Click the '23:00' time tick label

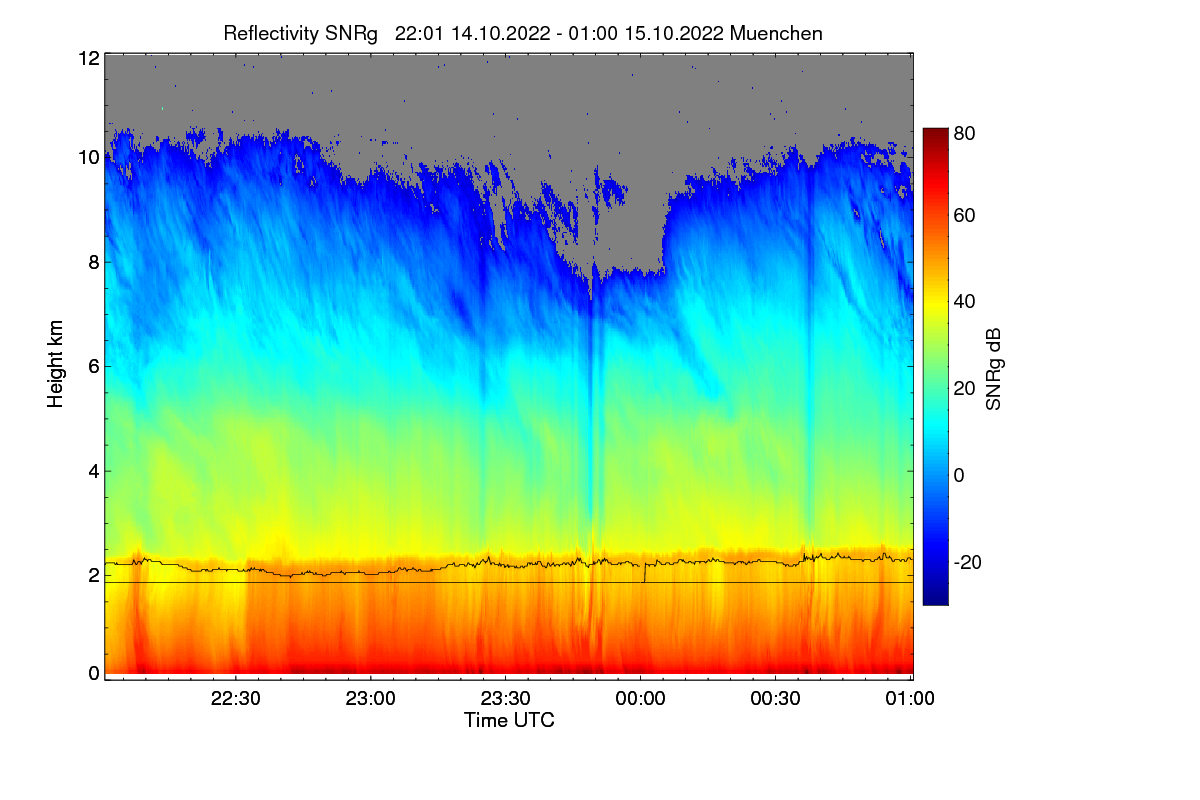pyautogui.click(x=371, y=700)
